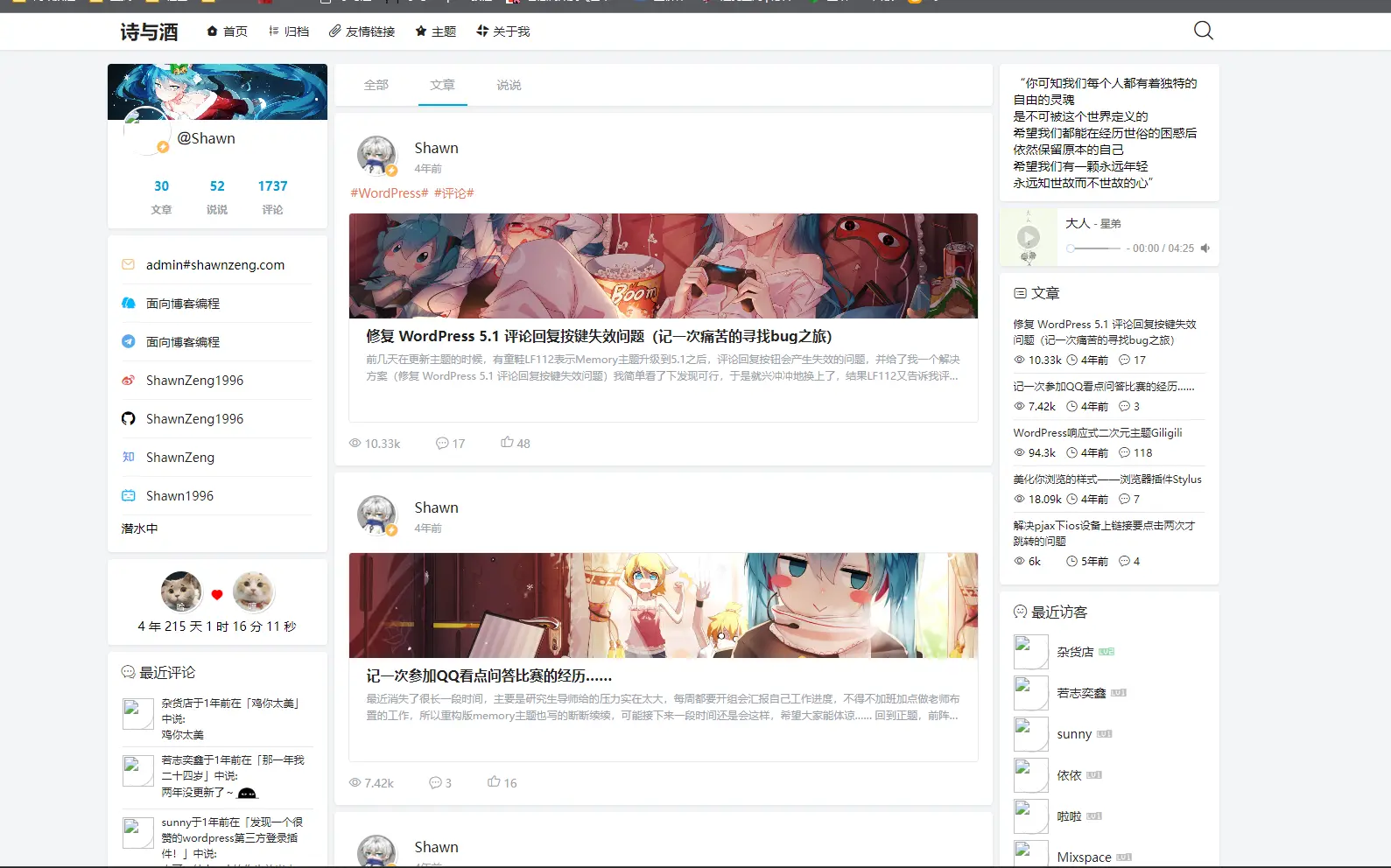Open the #评论# tag
This screenshot has height=868, width=1391.
click(x=454, y=193)
